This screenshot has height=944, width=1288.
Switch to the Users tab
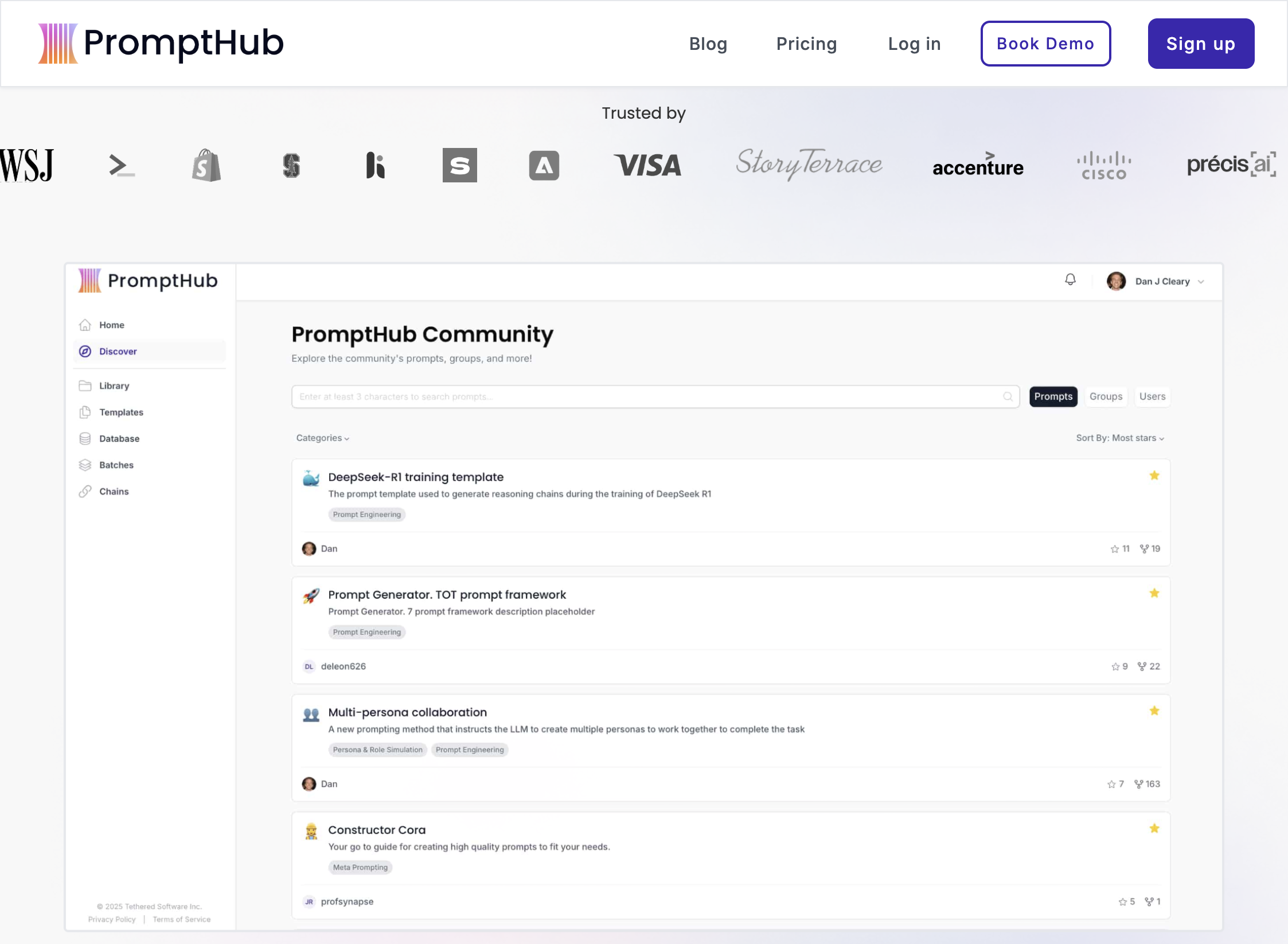tap(1152, 397)
